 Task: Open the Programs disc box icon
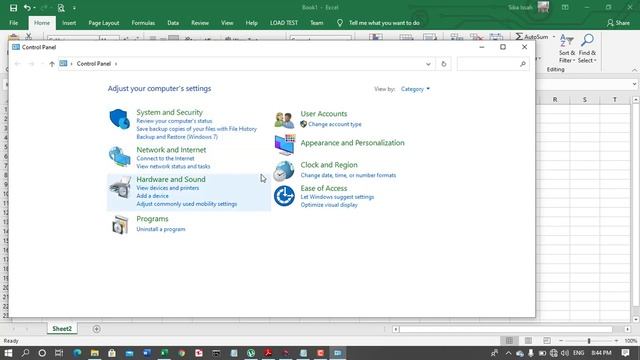tap(120, 225)
